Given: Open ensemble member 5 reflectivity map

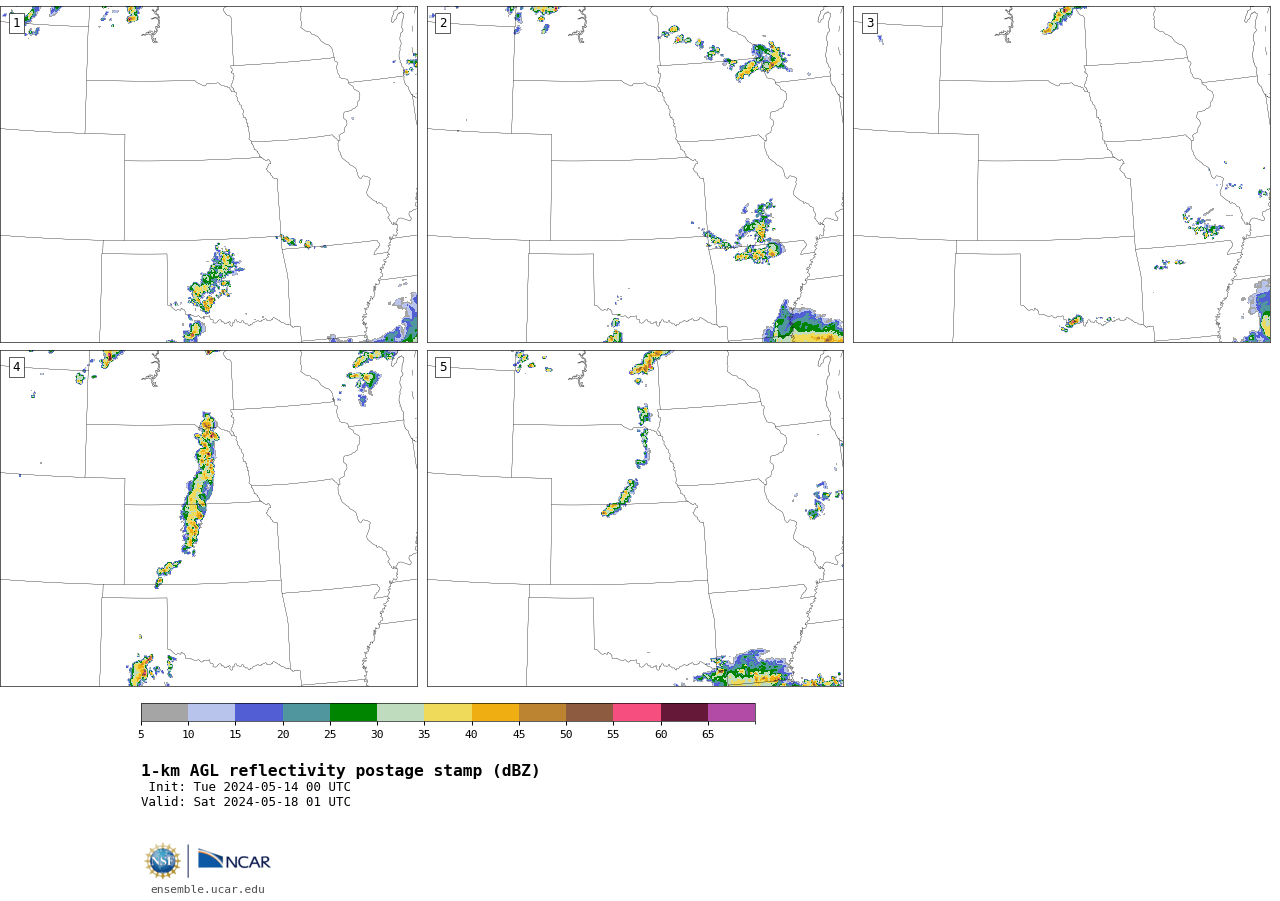Looking at the screenshot, I should tap(635, 518).
